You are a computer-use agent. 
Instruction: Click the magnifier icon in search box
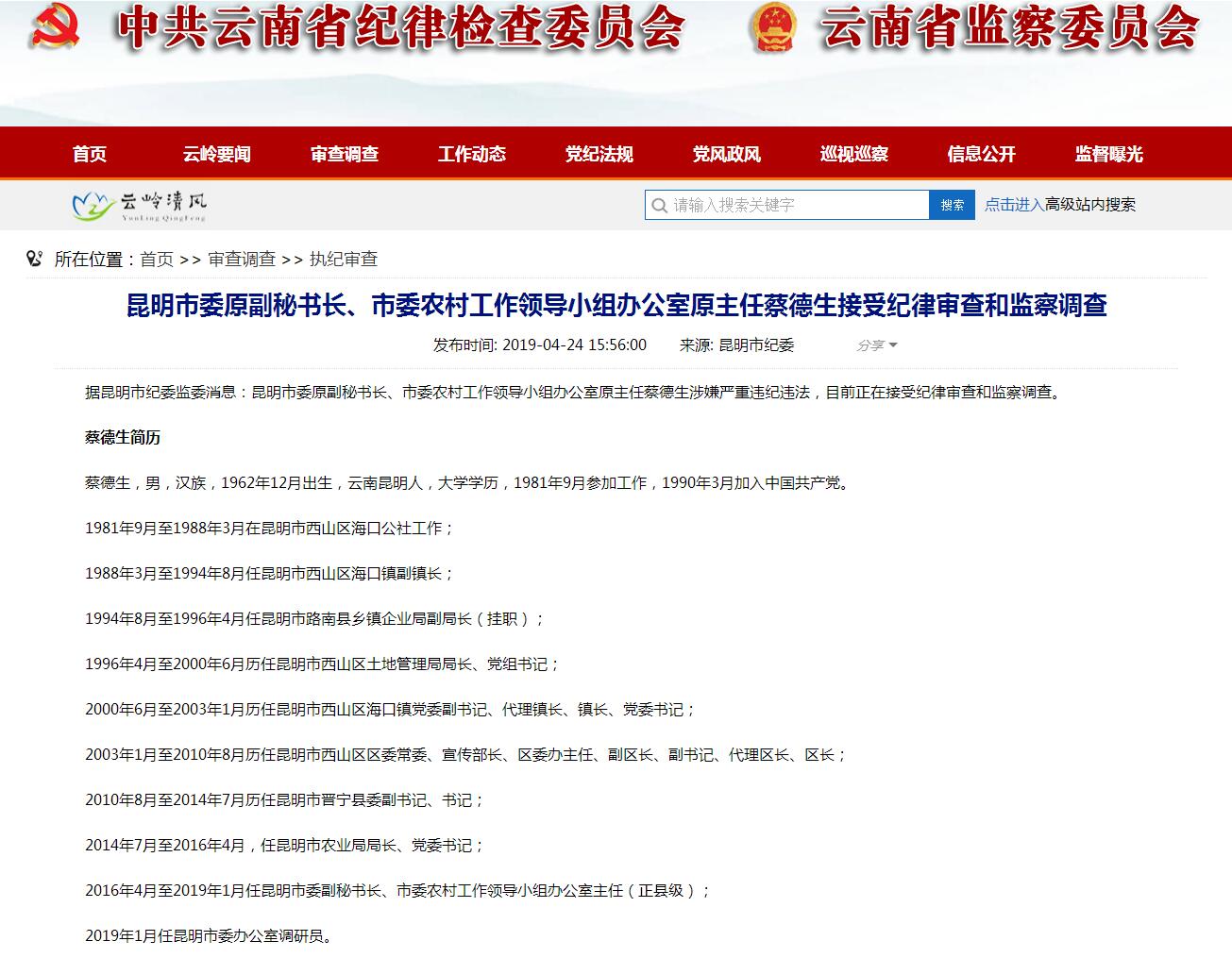(x=659, y=206)
